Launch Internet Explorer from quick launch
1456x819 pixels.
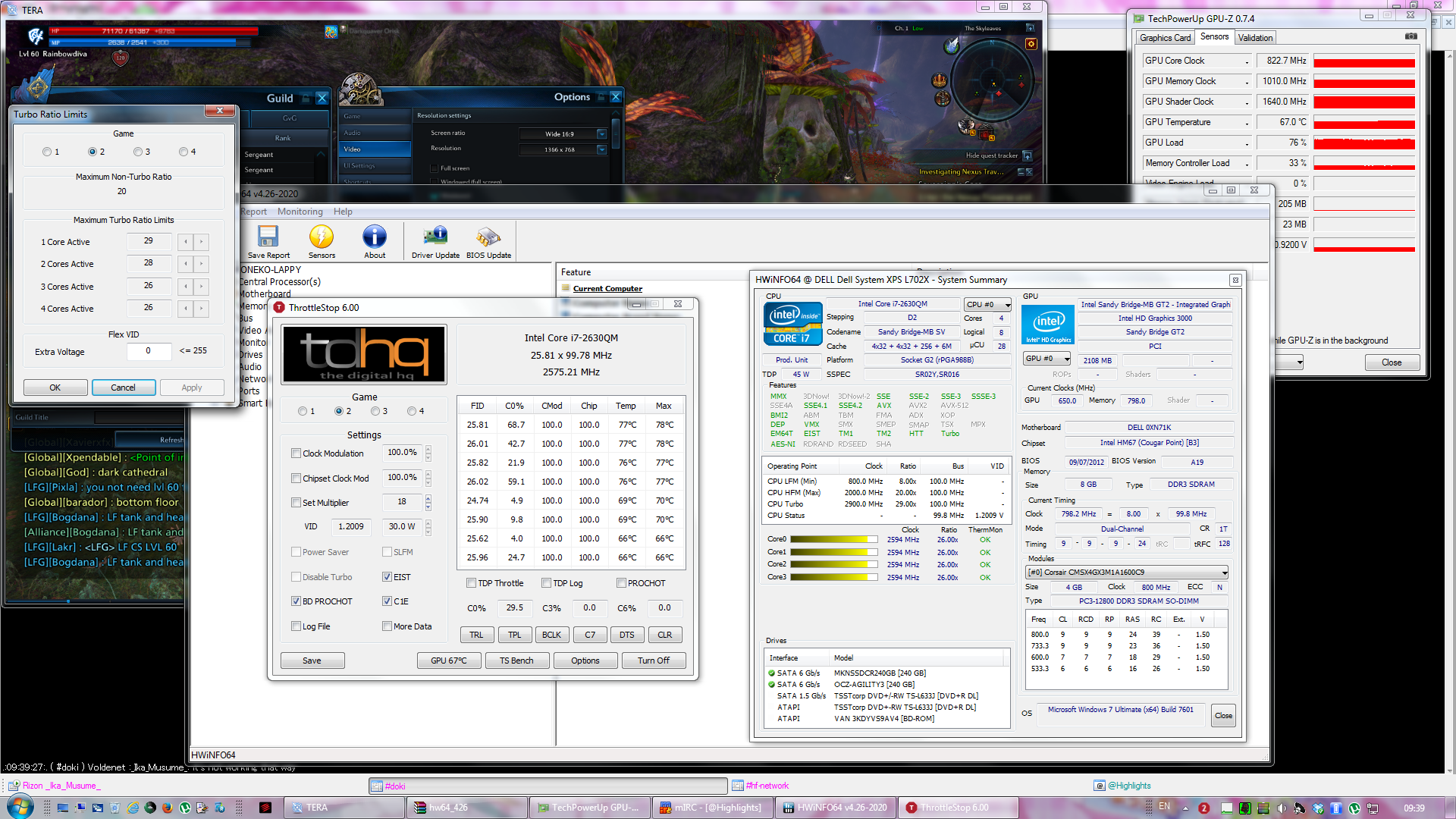tap(133, 808)
